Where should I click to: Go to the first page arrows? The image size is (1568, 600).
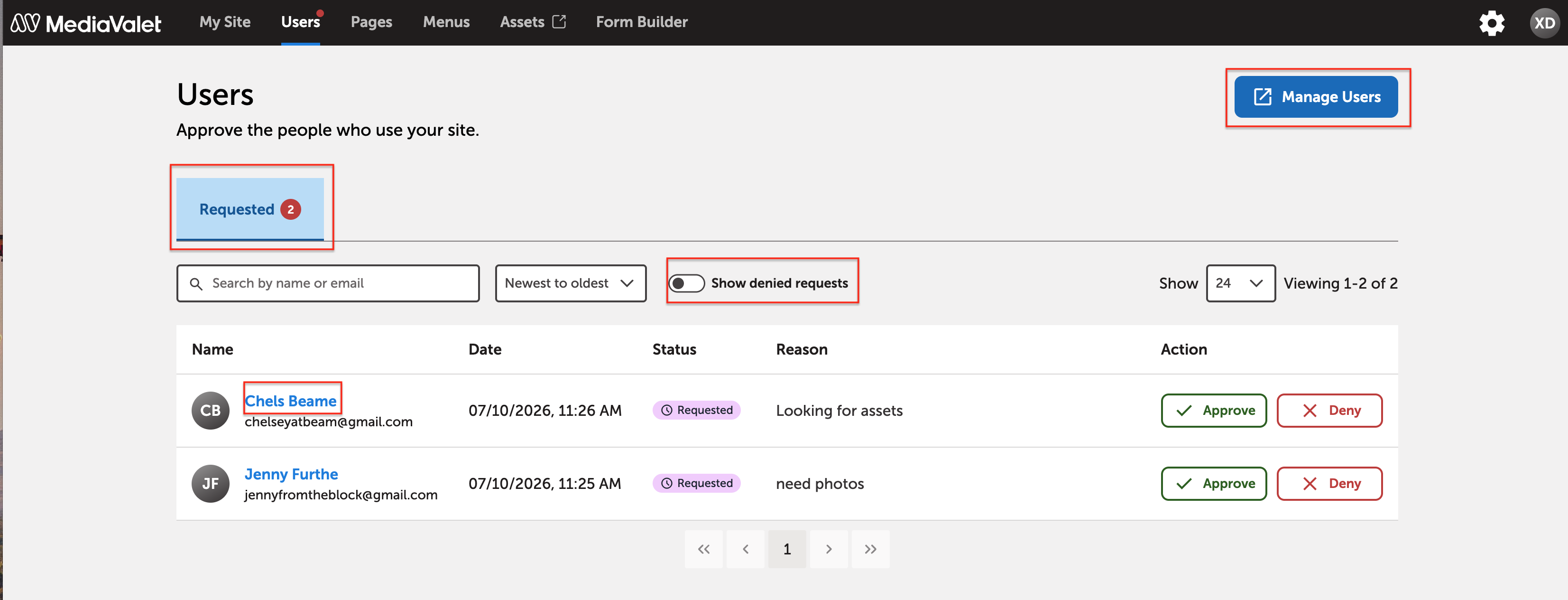704,549
